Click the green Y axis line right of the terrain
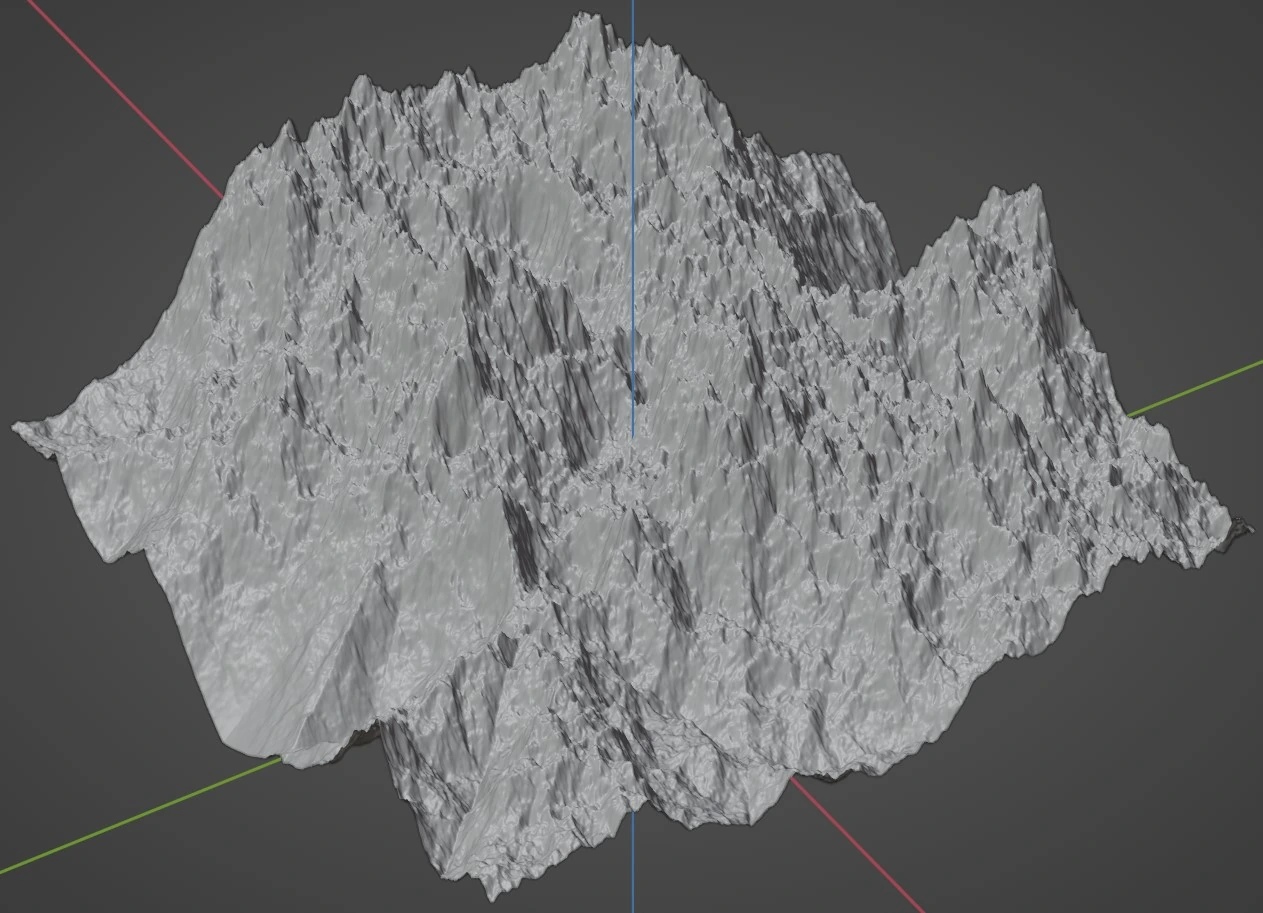1263x913 pixels. (x=1200, y=386)
